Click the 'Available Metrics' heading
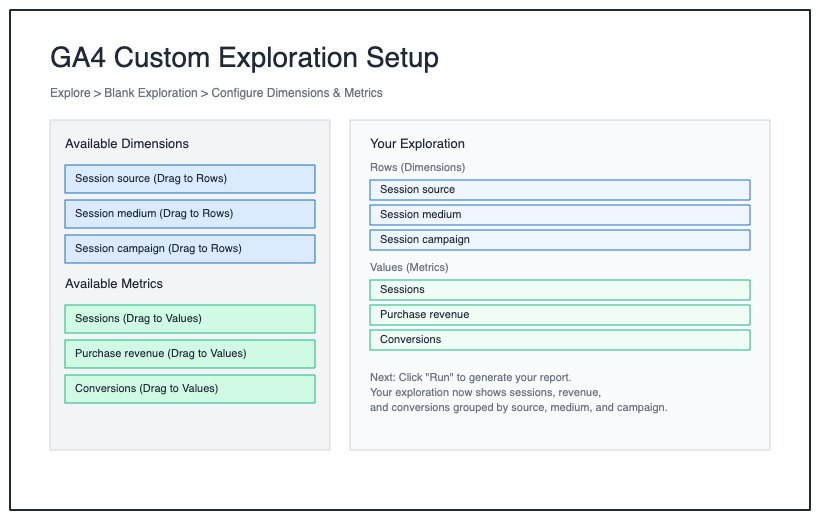 tap(113, 284)
